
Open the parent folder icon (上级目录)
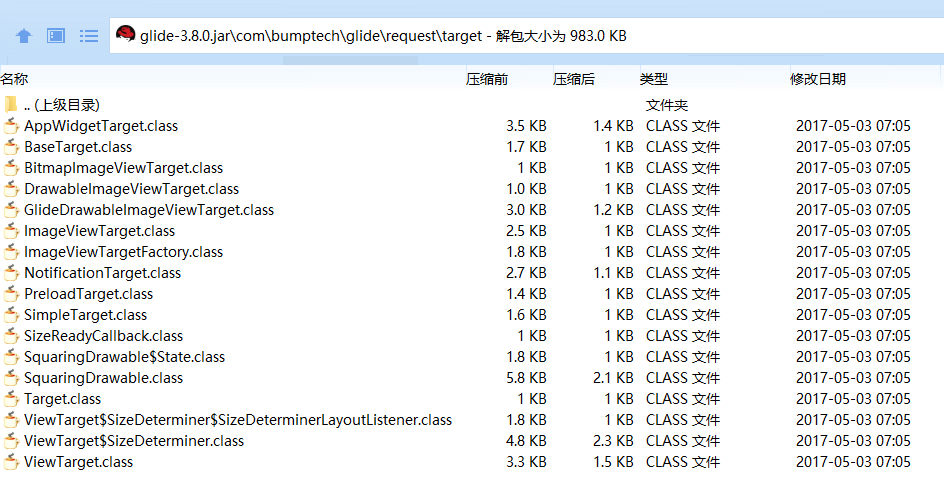(x=11, y=105)
